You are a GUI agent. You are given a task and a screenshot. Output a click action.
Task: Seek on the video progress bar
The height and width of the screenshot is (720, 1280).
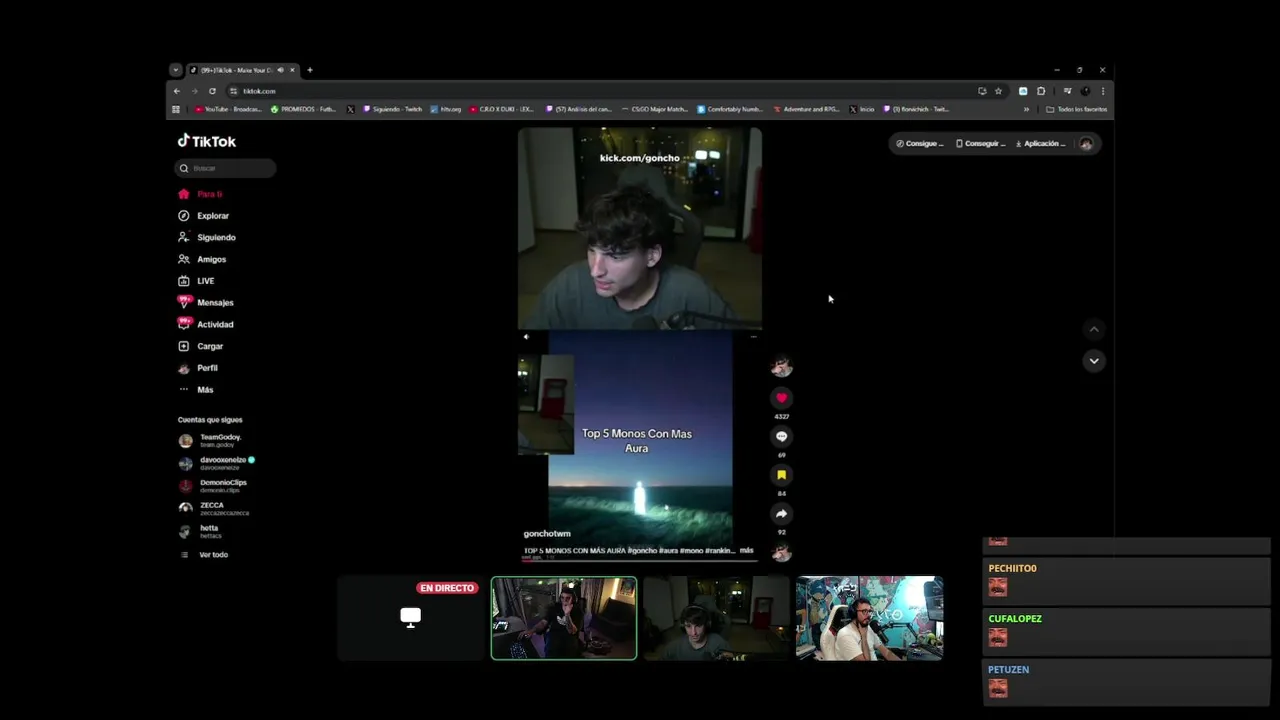[x=640, y=560]
